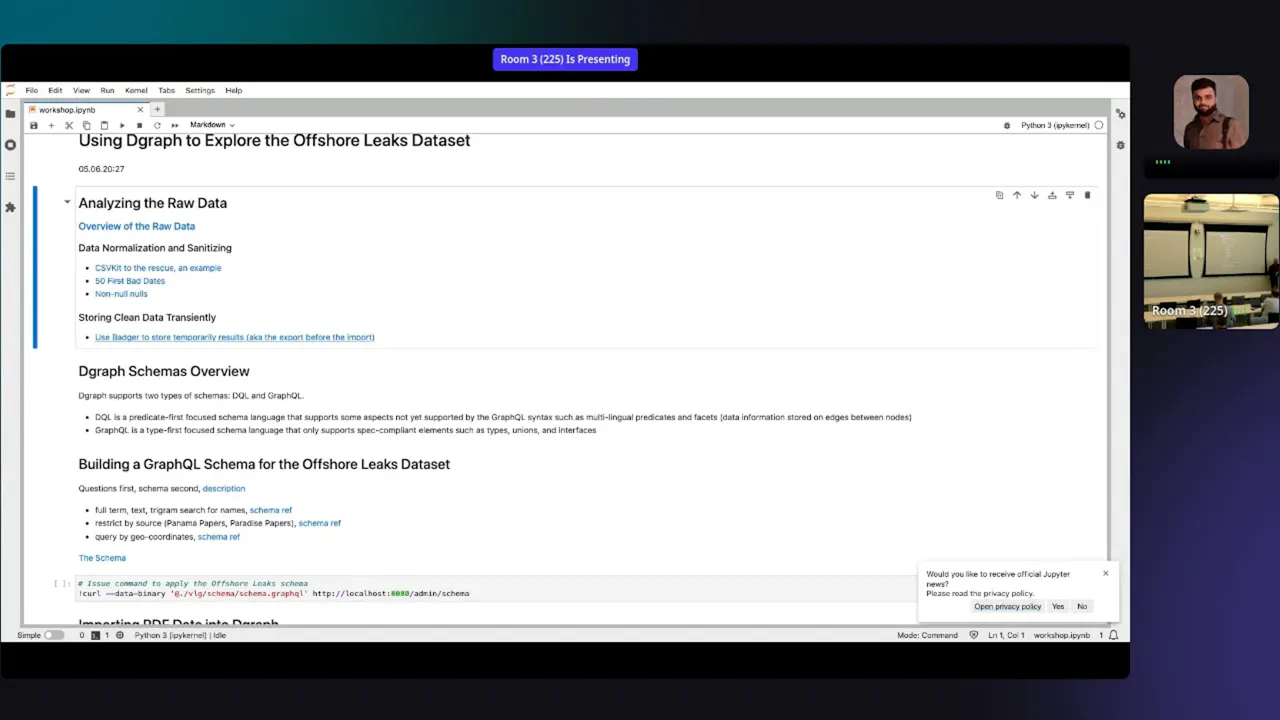
Task: Show running terminals and kernels panel
Action: pos(10,145)
